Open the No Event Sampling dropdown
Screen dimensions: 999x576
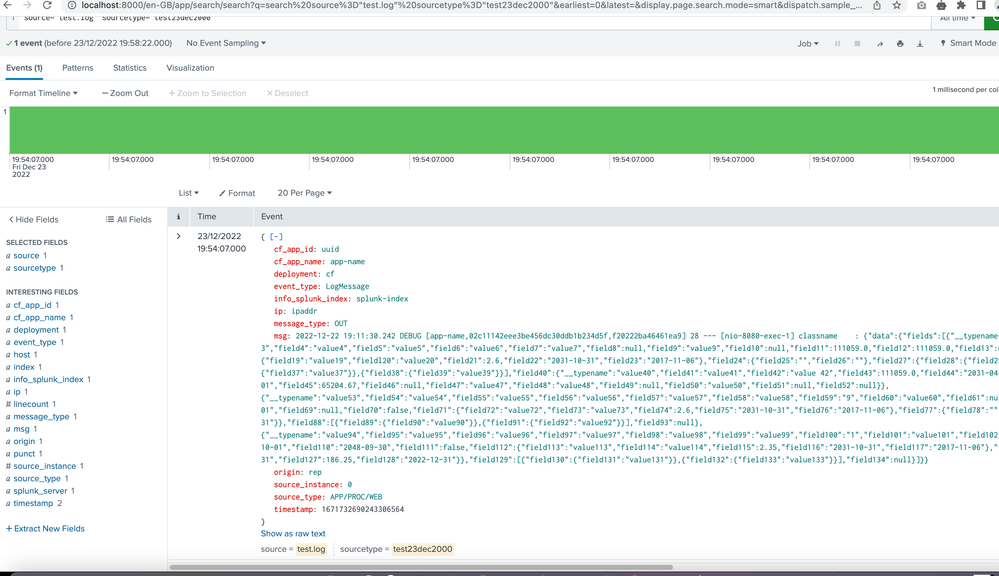pos(226,44)
